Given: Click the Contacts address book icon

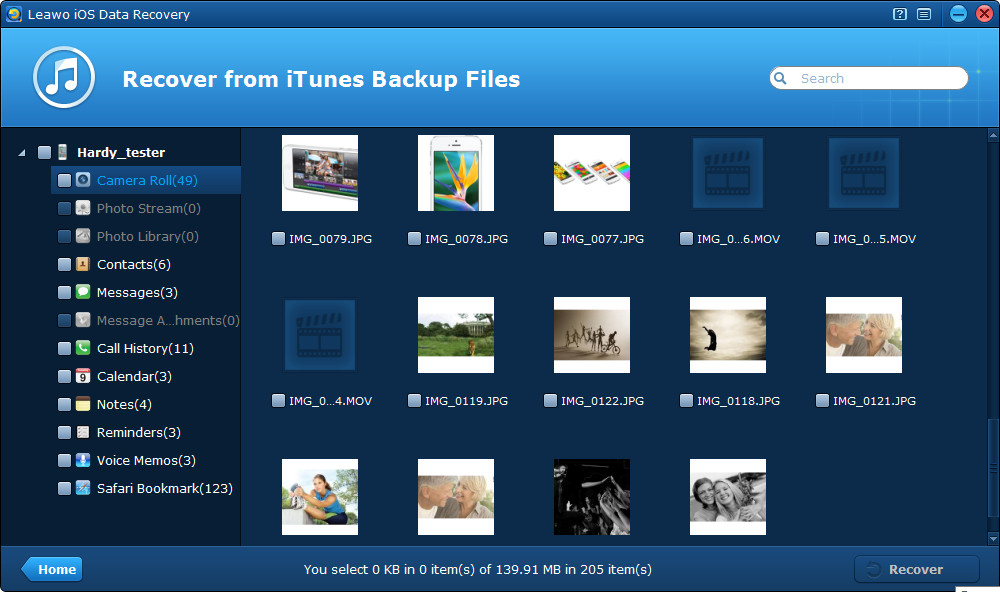Looking at the screenshot, I should click(x=83, y=264).
